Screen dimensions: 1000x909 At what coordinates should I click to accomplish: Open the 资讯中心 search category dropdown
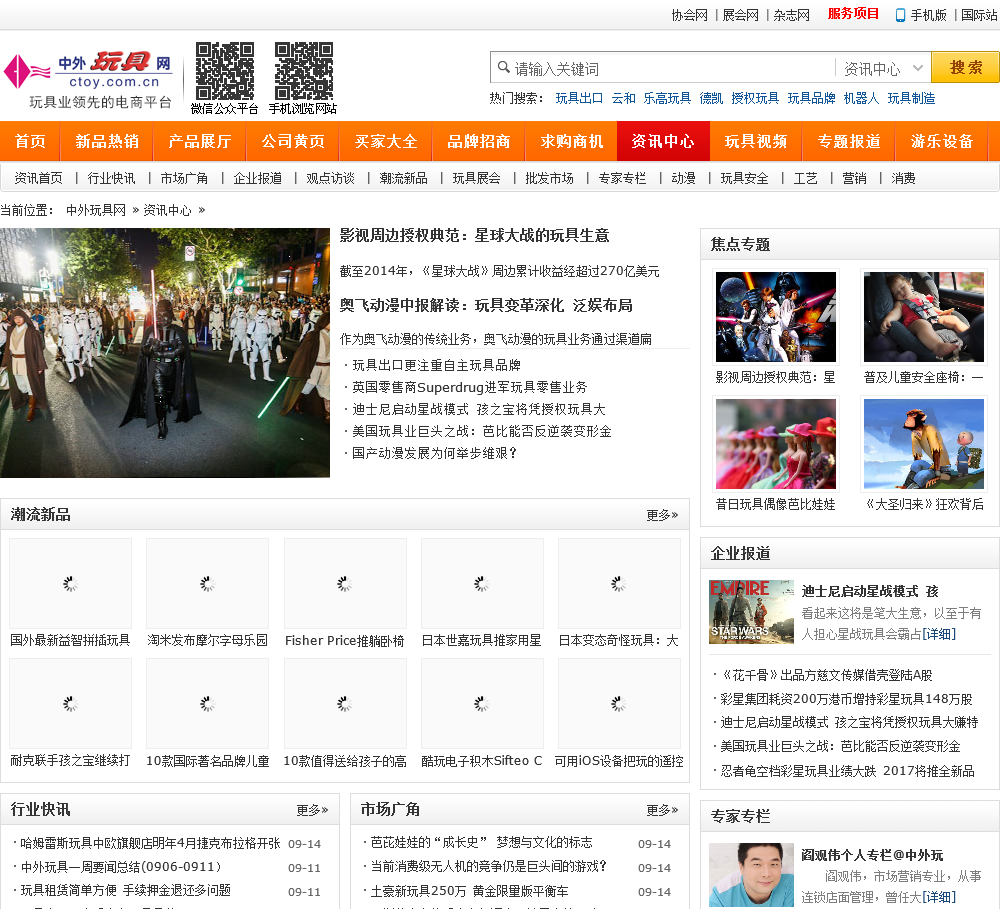[x=883, y=68]
